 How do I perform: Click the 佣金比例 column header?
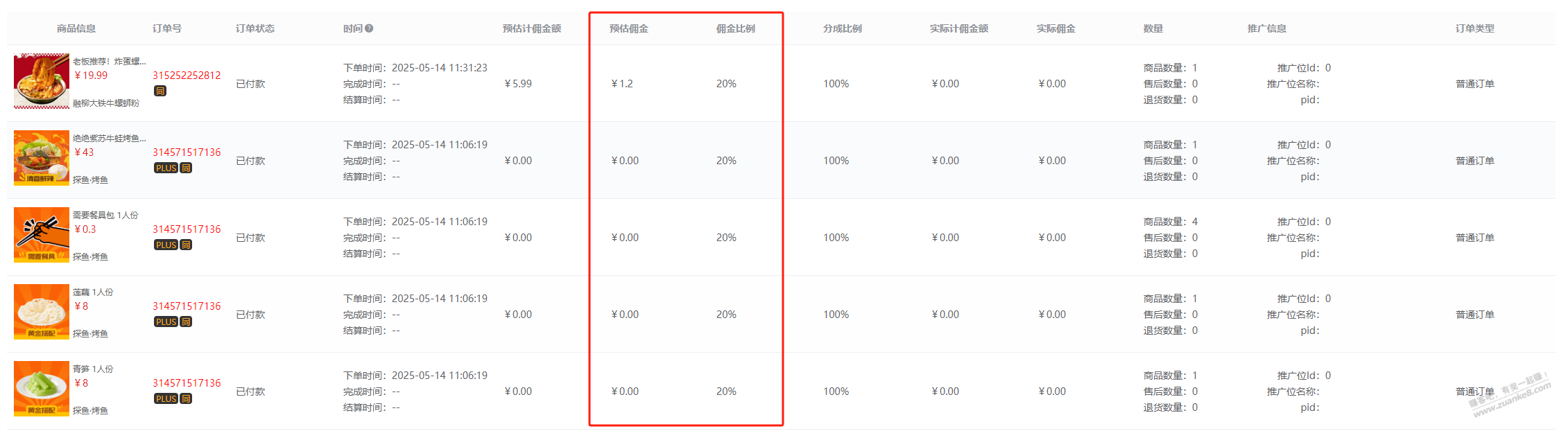[736, 28]
